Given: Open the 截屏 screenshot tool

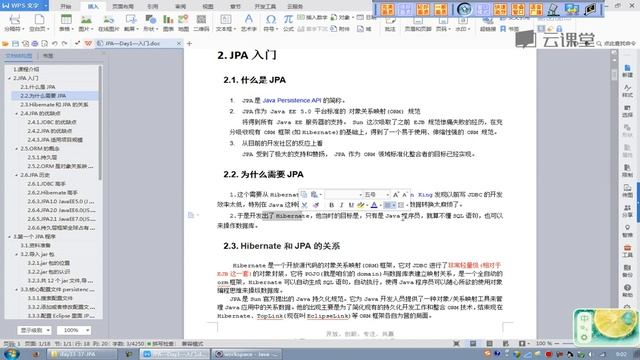Looking at the screenshot, I should click(131, 23).
